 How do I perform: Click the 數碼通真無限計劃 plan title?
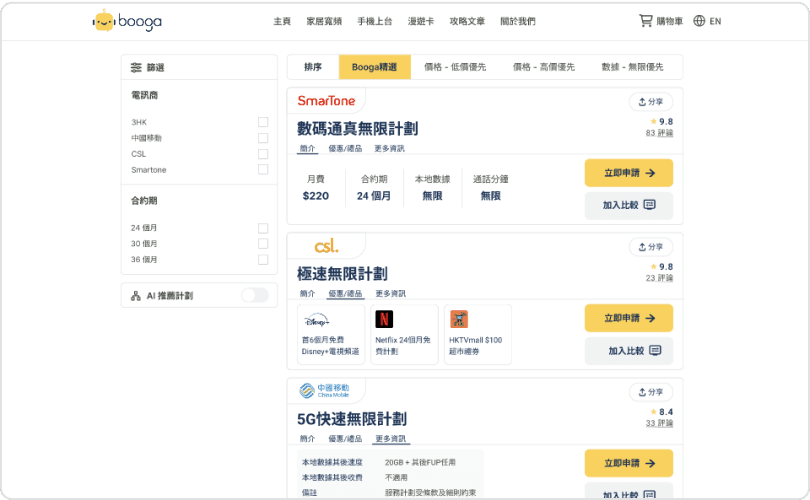coord(357,129)
